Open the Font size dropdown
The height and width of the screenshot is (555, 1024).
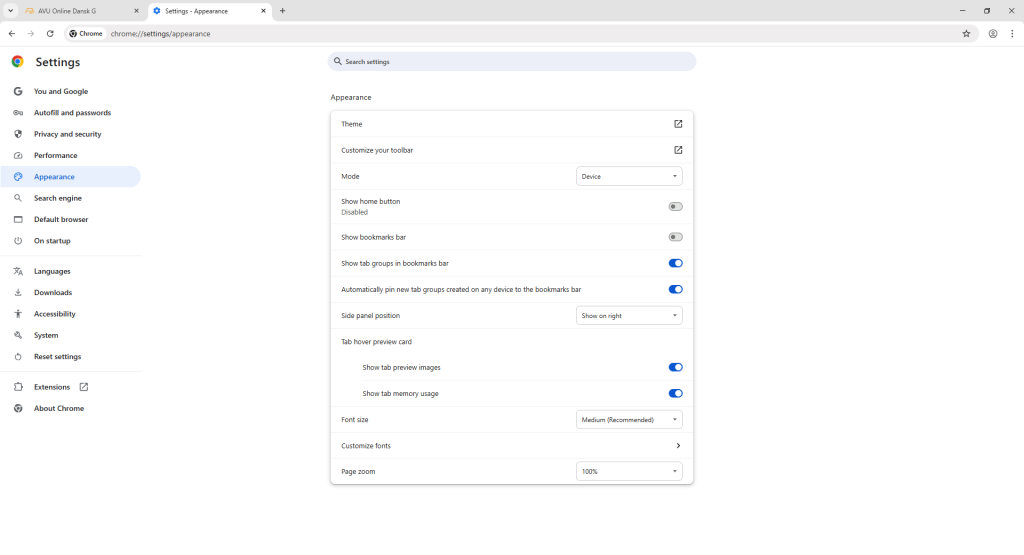click(629, 420)
